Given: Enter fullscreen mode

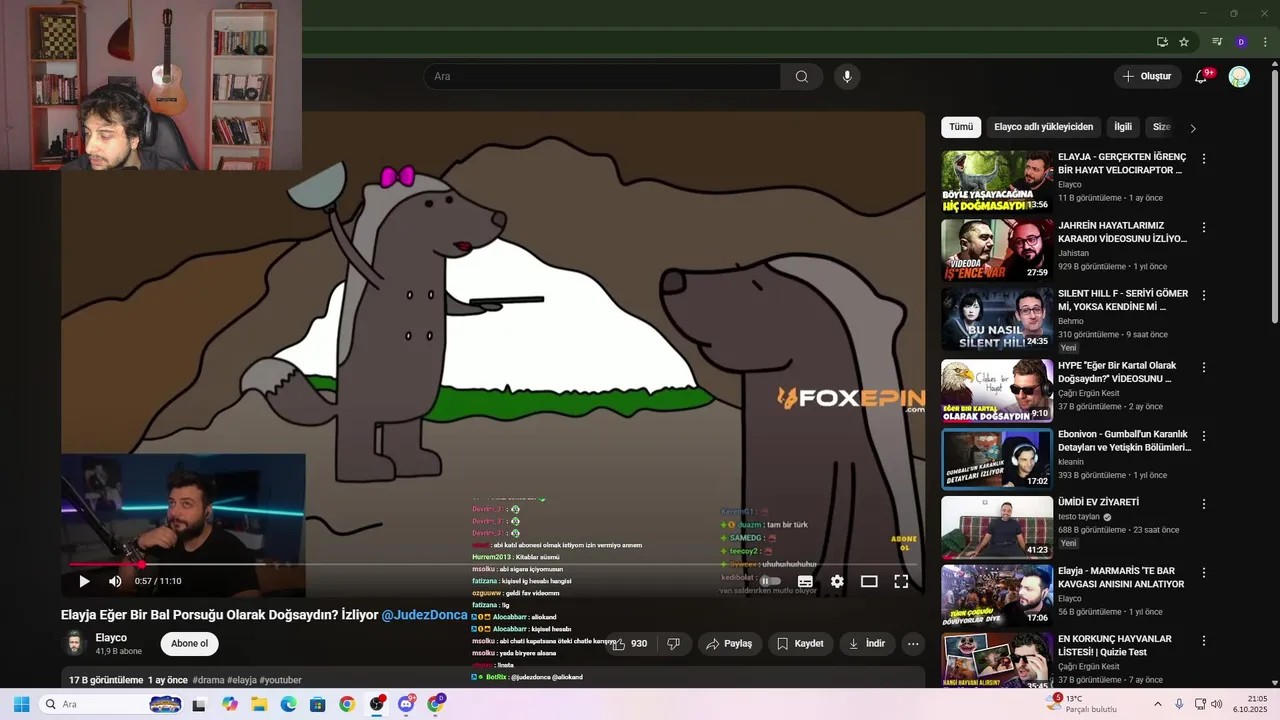Looking at the screenshot, I should click(901, 581).
